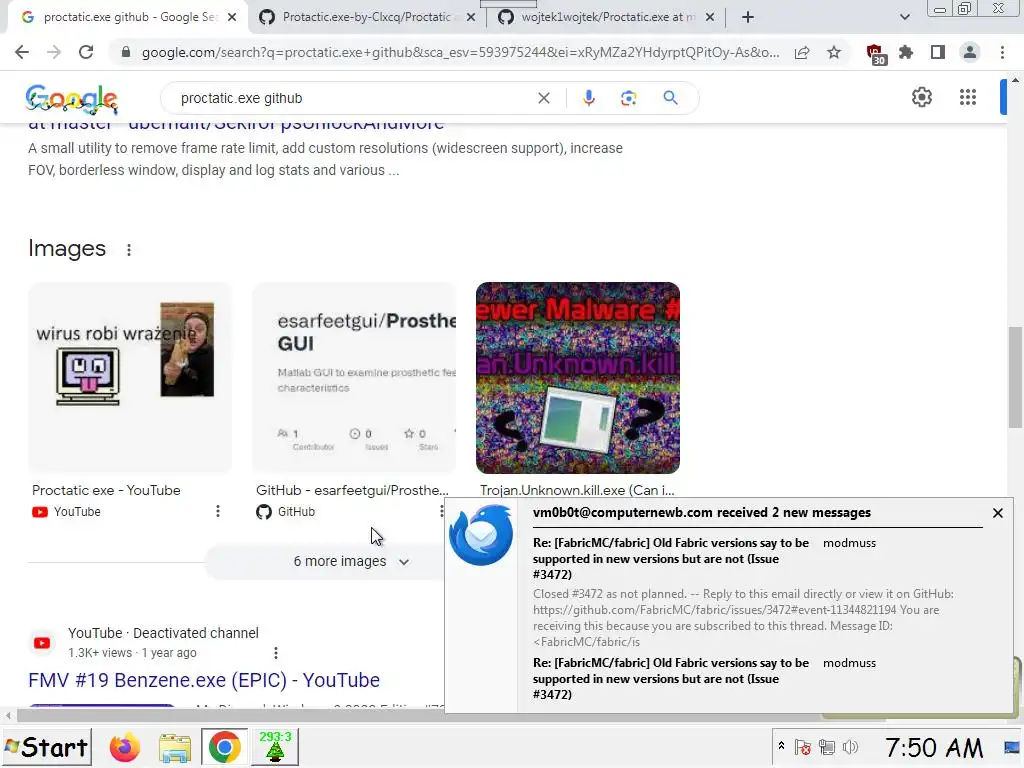Show hidden system tray icons

pyautogui.click(x=781, y=746)
